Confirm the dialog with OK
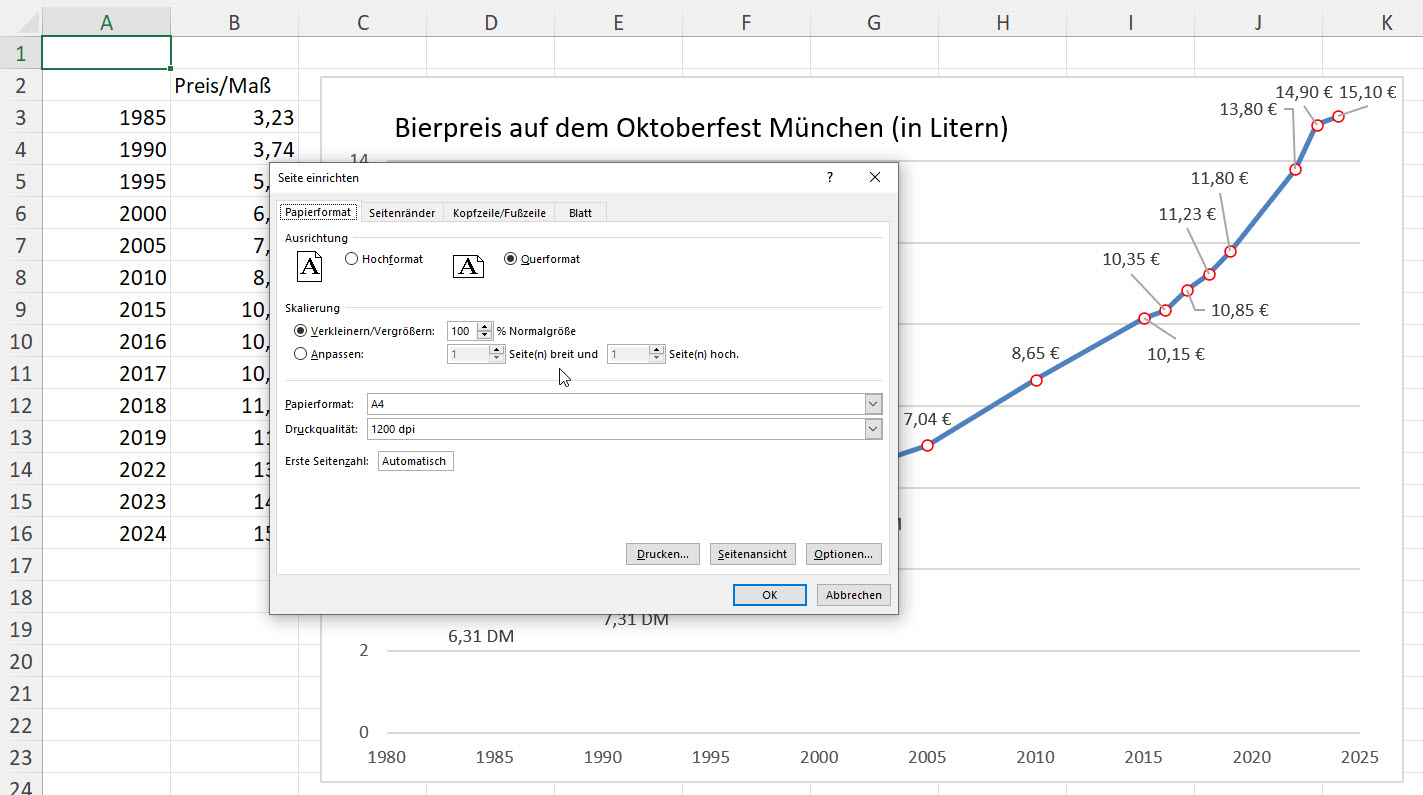Screen dimensions: 1423x795 pyautogui.click(x=769, y=595)
